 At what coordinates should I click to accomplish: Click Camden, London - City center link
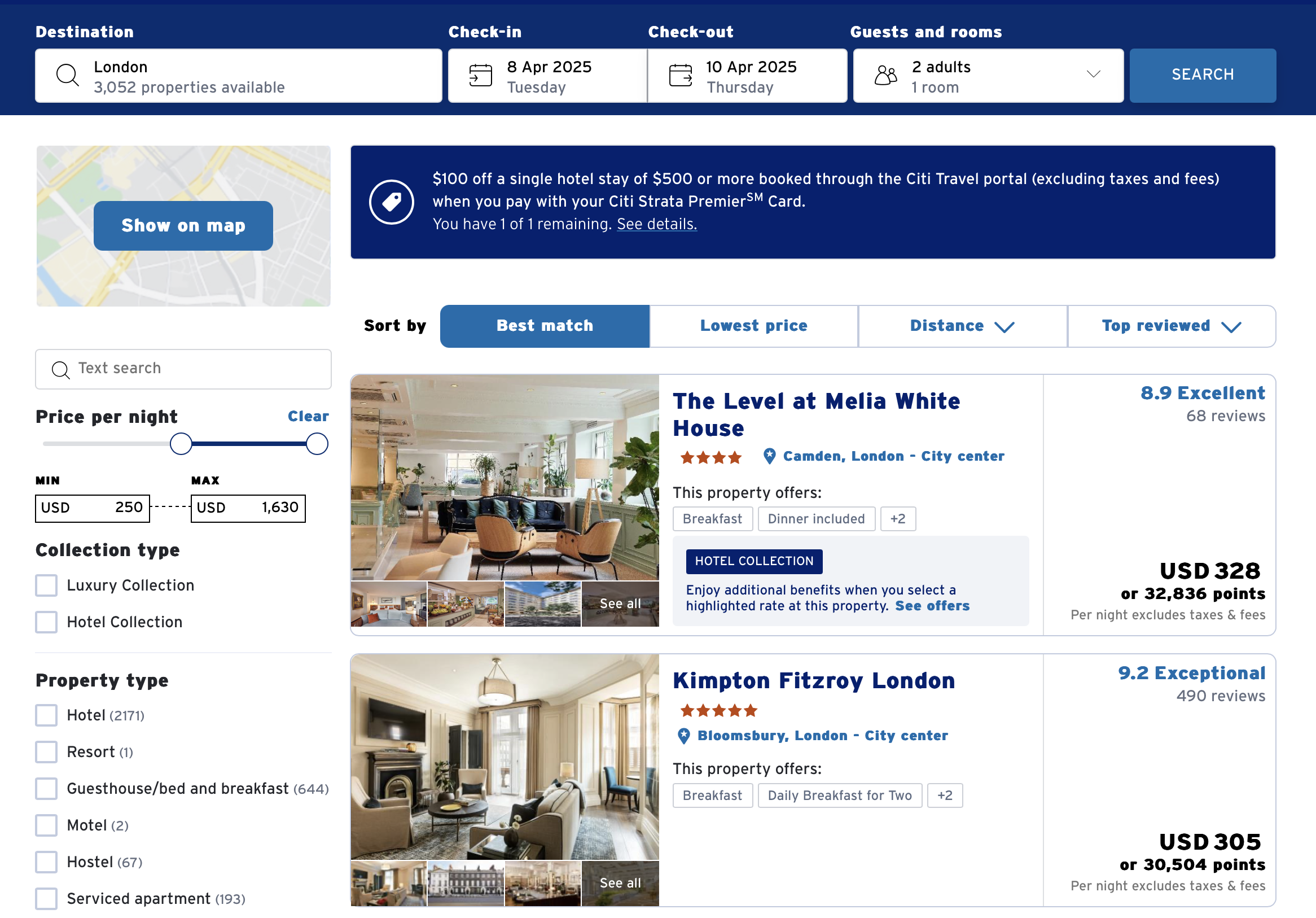[893, 456]
